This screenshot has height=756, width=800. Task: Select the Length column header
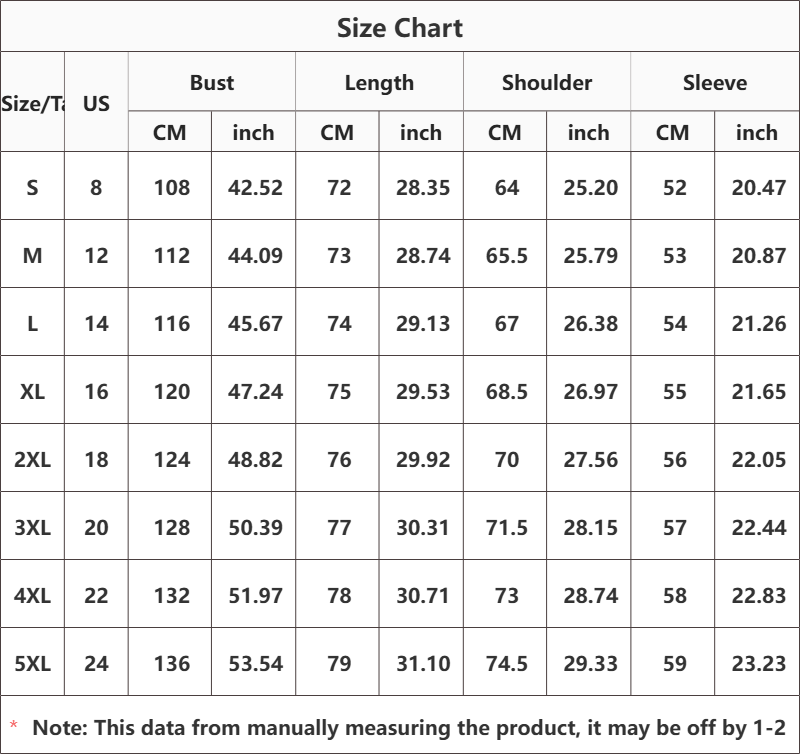coord(379,83)
